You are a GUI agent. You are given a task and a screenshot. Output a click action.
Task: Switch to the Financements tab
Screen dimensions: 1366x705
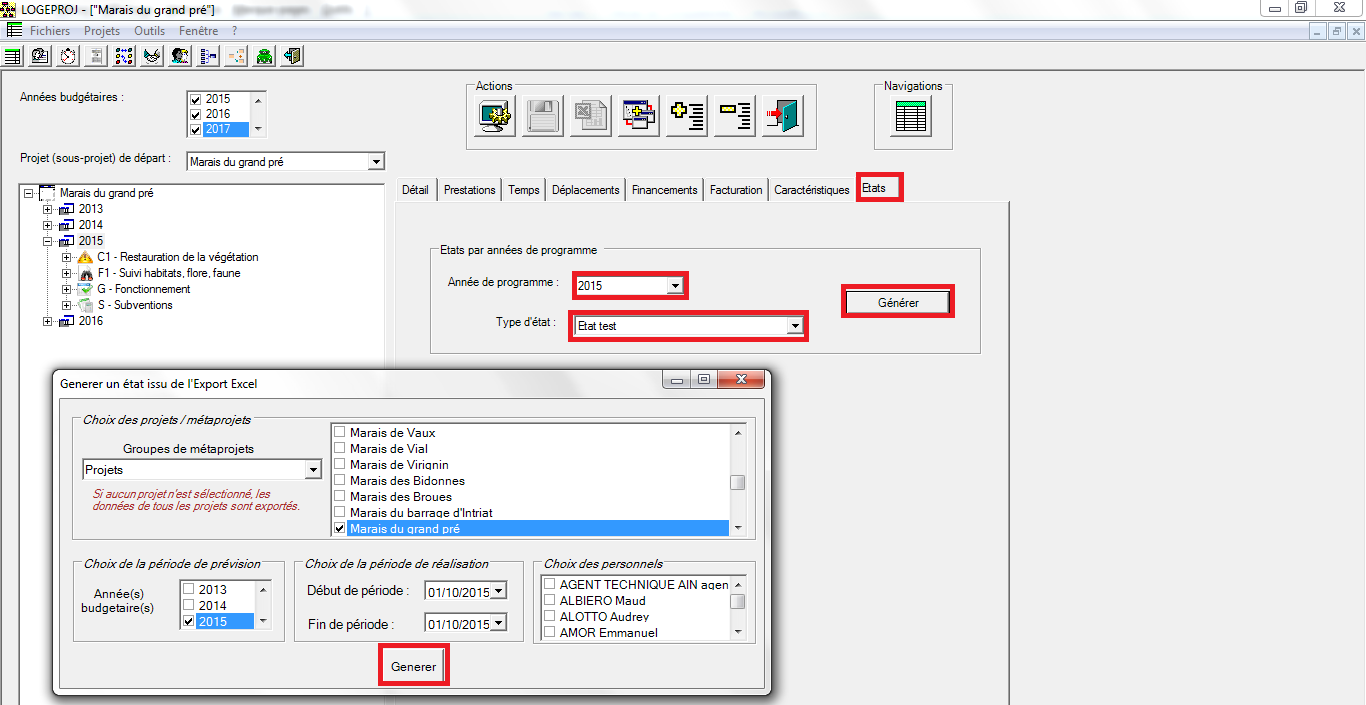pos(664,190)
